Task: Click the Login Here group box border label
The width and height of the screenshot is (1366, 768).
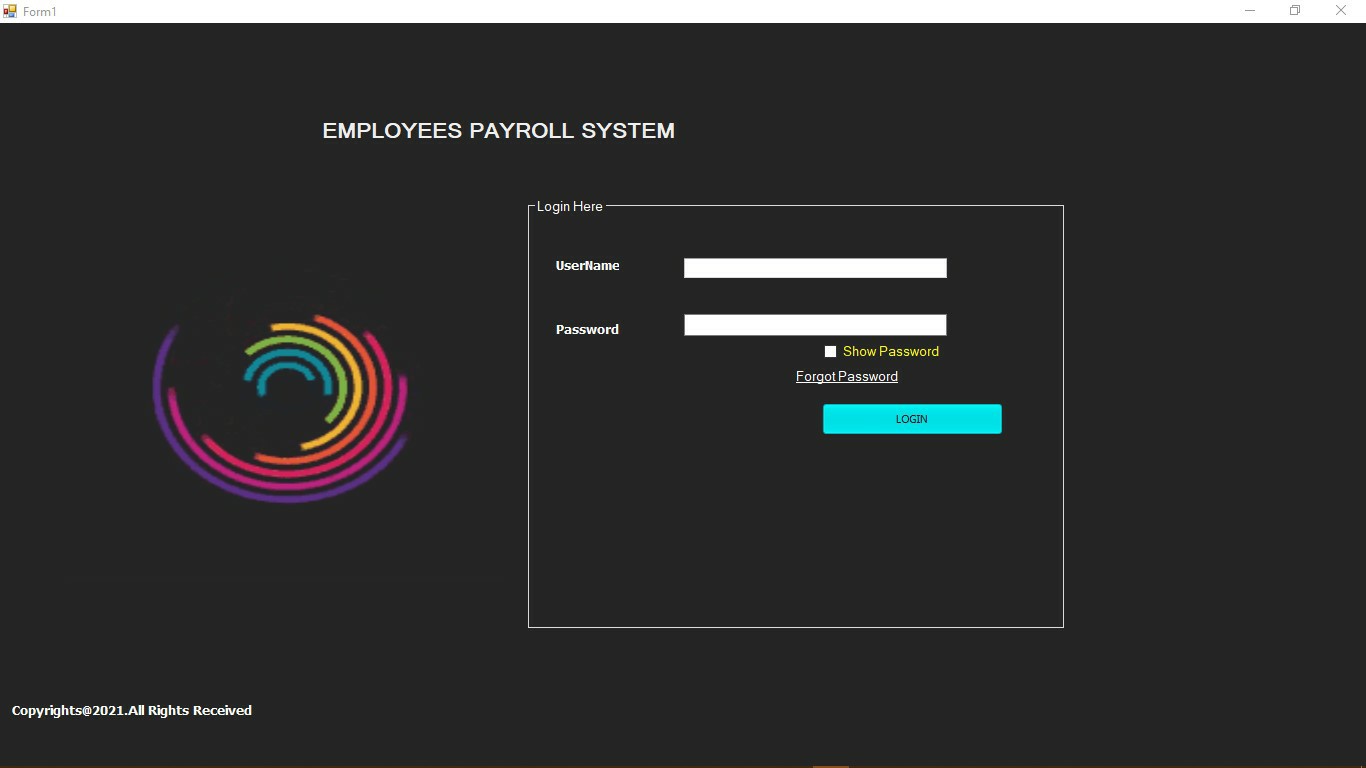Action: [x=569, y=206]
